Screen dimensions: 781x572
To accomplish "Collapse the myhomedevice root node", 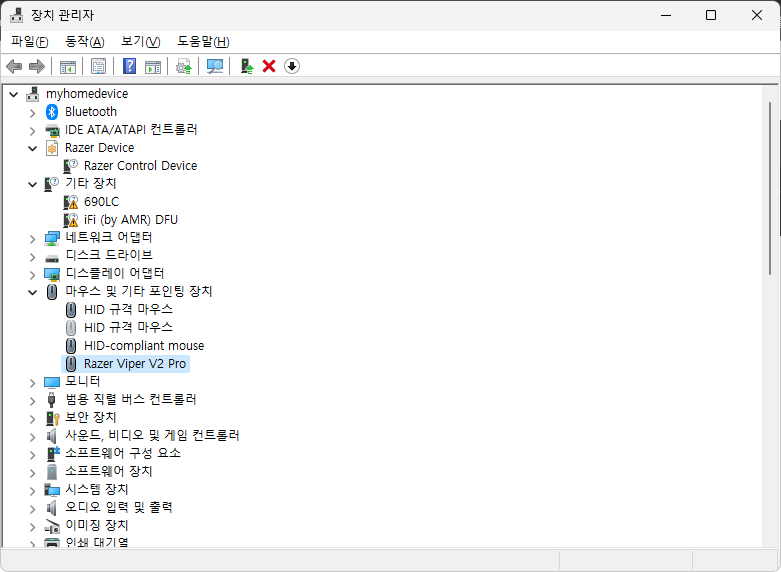I will pyautogui.click(x=13, y=94).
